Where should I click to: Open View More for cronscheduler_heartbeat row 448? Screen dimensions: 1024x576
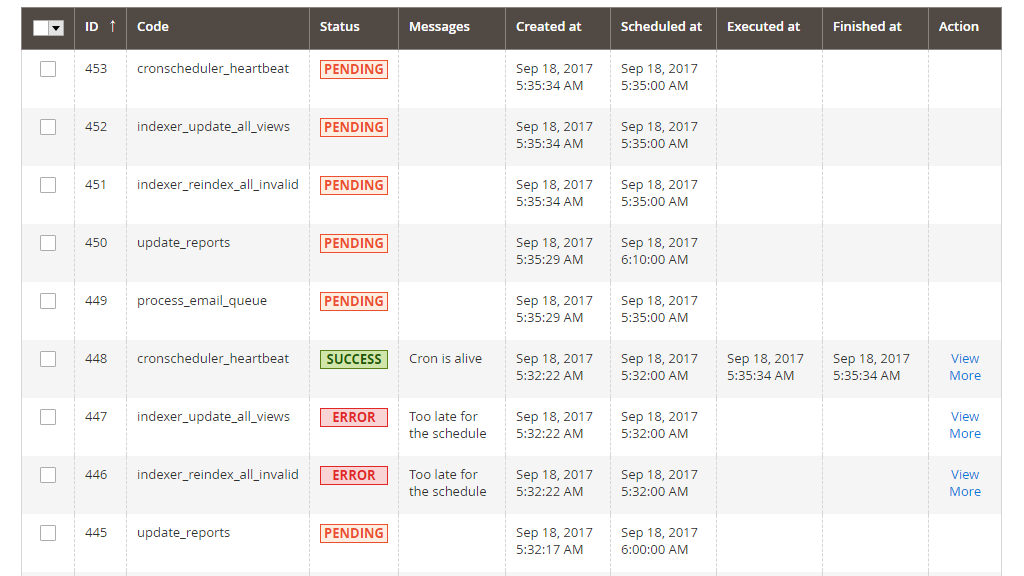pos(964,367)
